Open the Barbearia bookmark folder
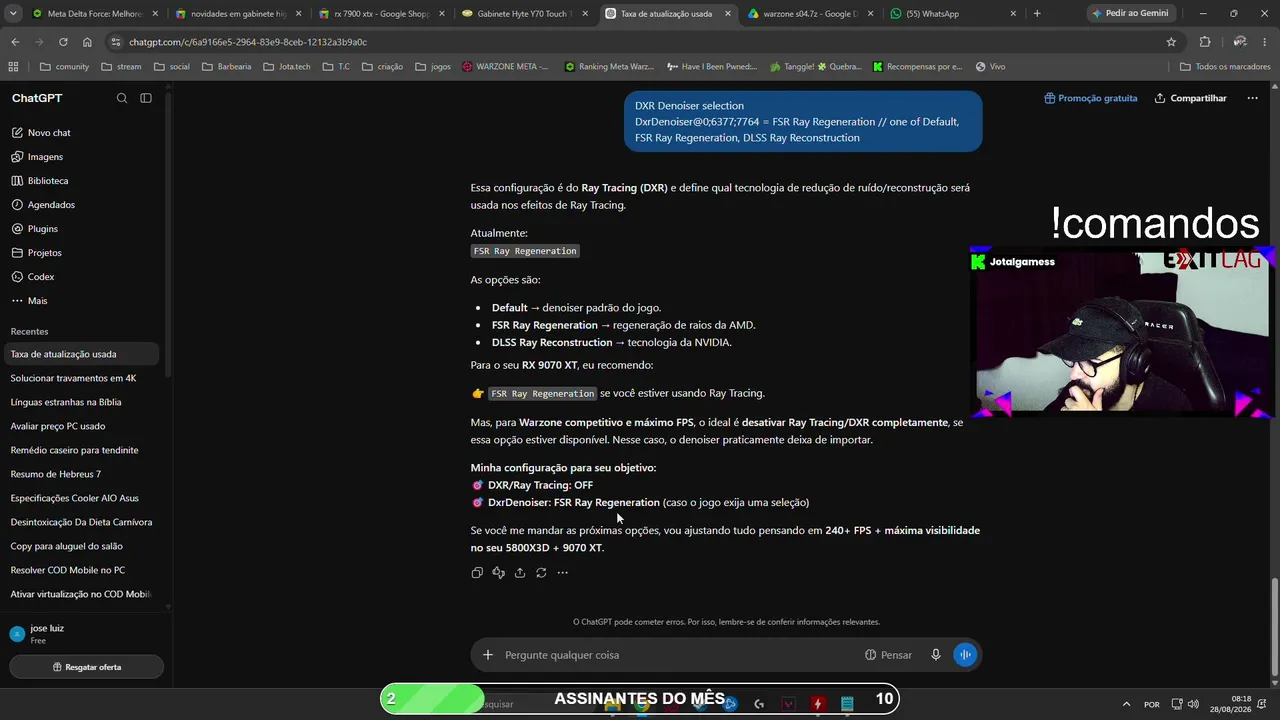Screen dimensions: 1280x720 [x=227, y=67]
